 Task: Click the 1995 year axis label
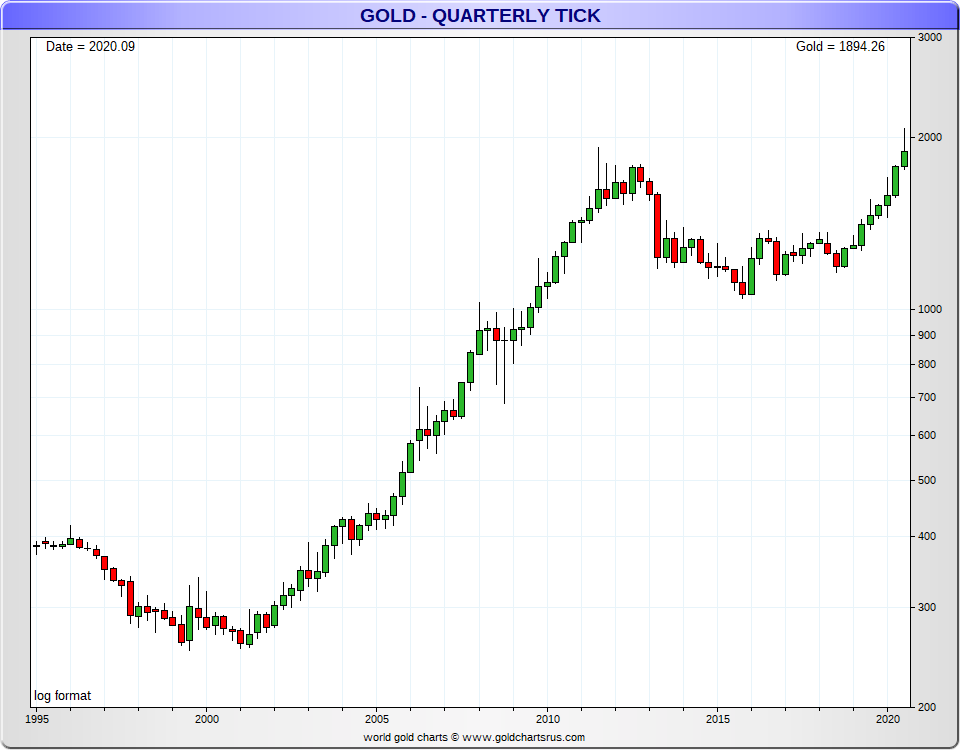point(37,719)
